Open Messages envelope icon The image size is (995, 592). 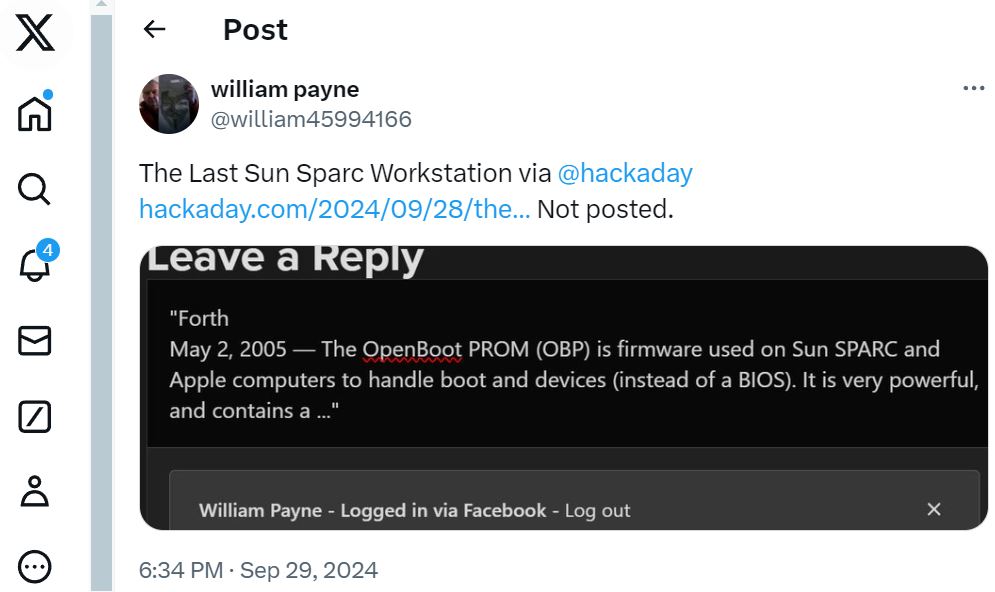tap(34, 341)
